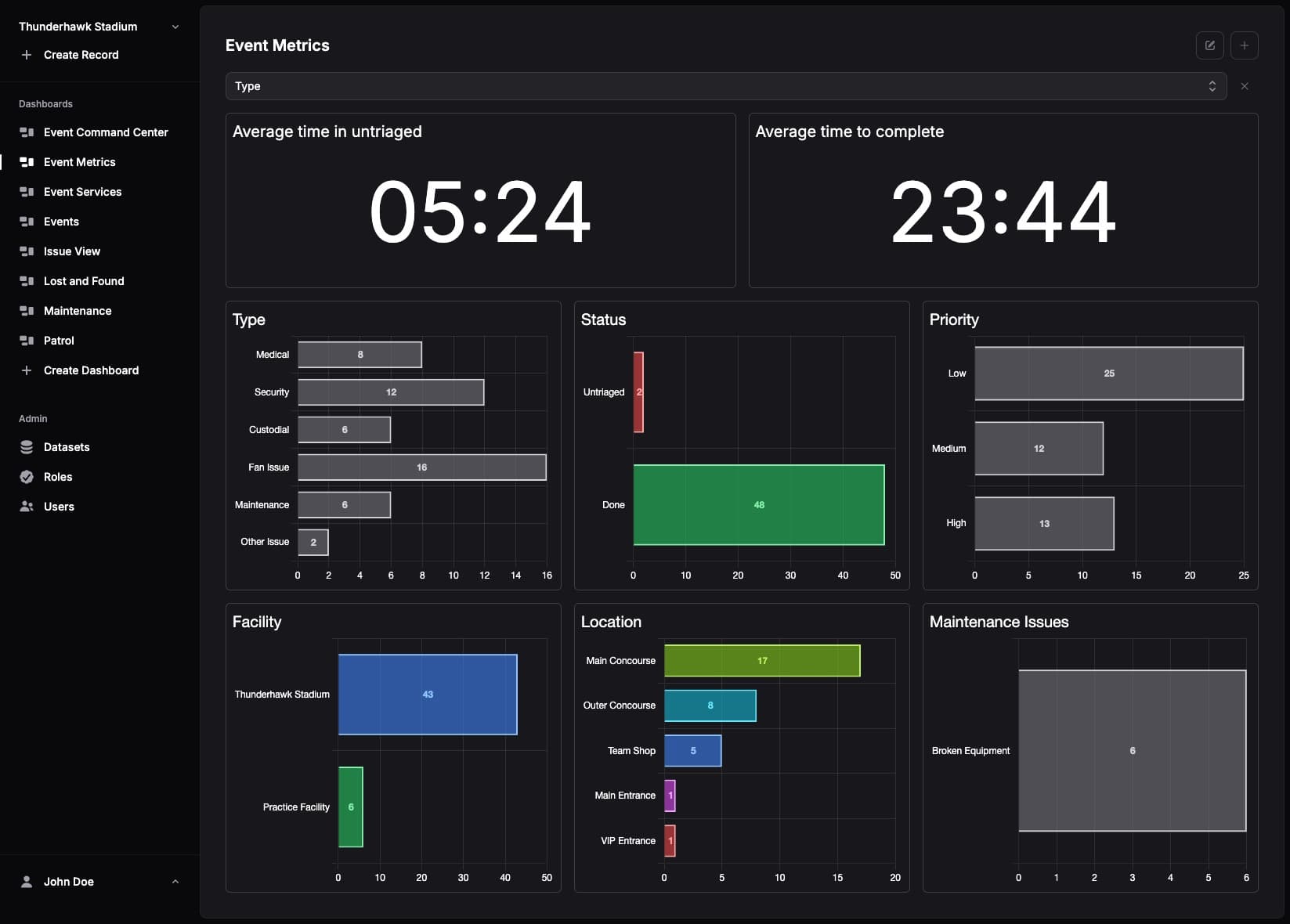Click the Issue View dashboard icon
This screenshot has width=1290, height=924.
[27, 251]
